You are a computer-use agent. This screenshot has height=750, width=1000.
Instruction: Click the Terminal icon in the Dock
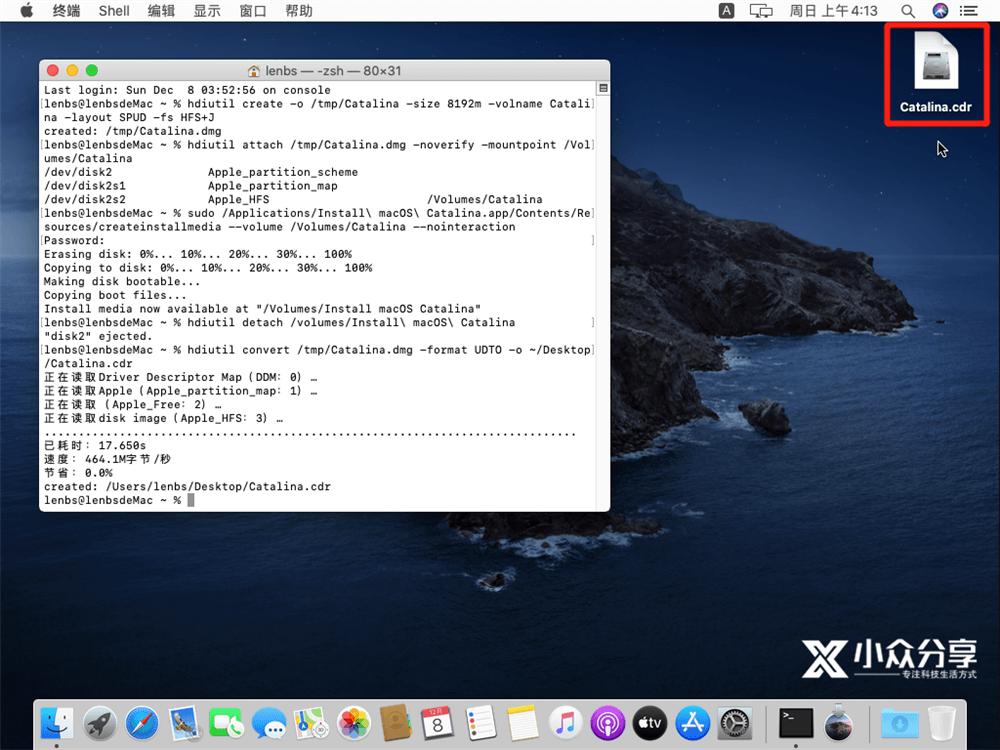(795, 723)
